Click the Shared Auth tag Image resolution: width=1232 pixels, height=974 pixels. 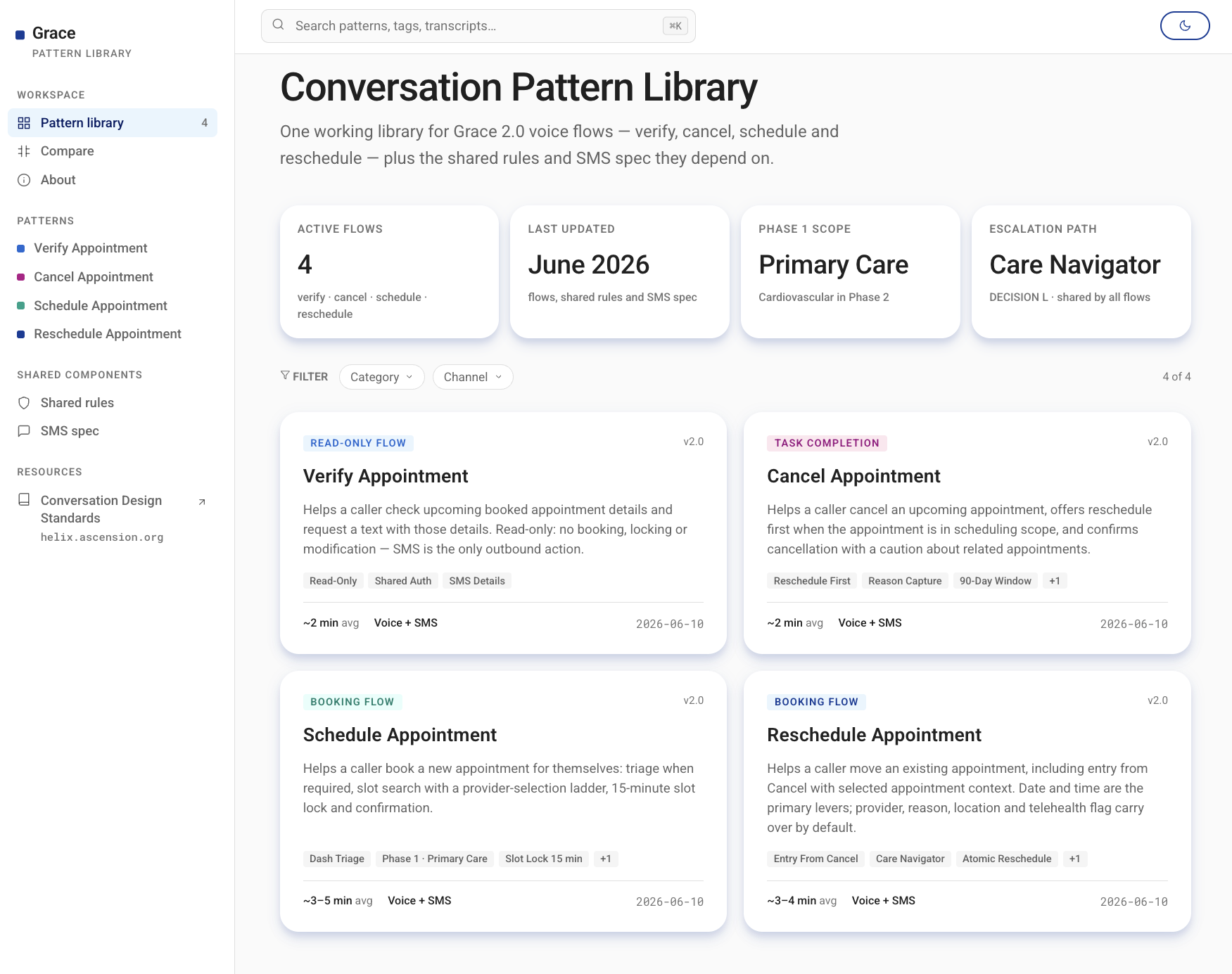[x=403, y=581]
